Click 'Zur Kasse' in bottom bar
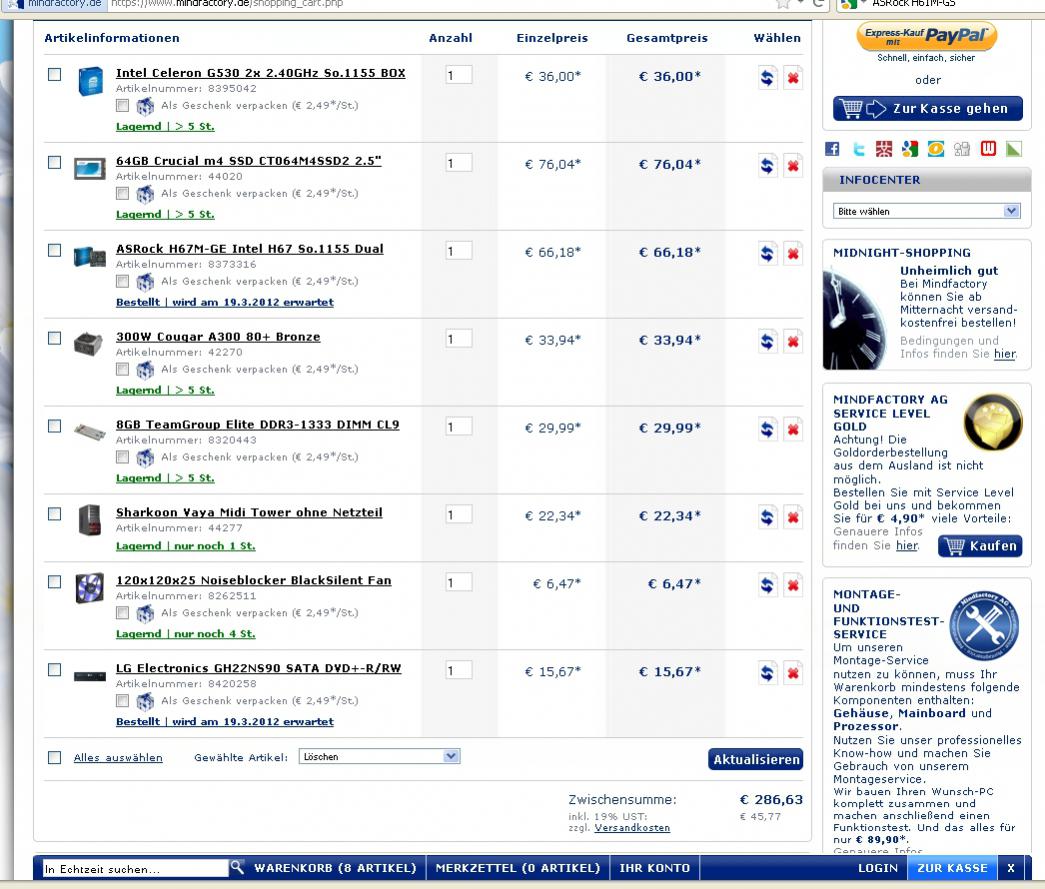Image resolution: width=1045 pixels, height=889 pixels. pyautogui.click(x=952, y=868)
